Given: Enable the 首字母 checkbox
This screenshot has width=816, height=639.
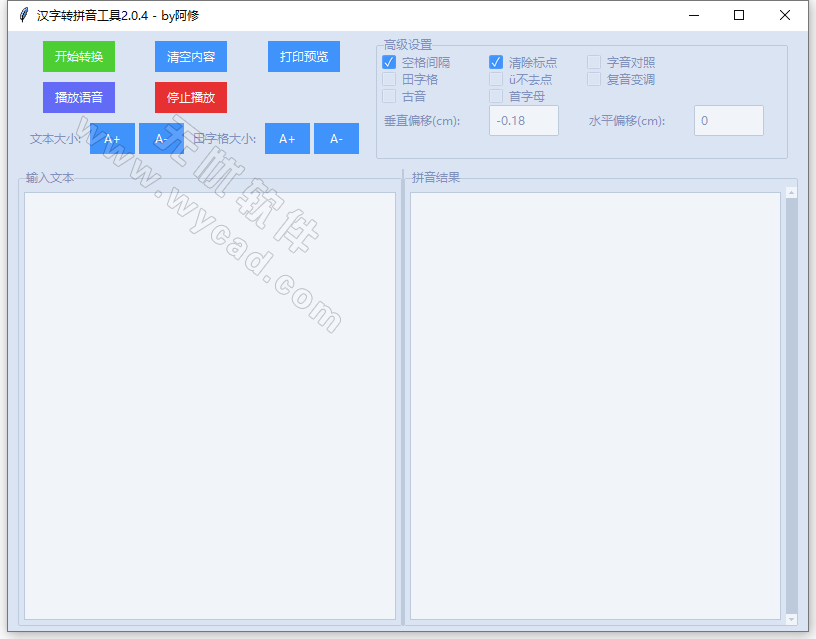Looking at the screenshot, I should [496, 96].
